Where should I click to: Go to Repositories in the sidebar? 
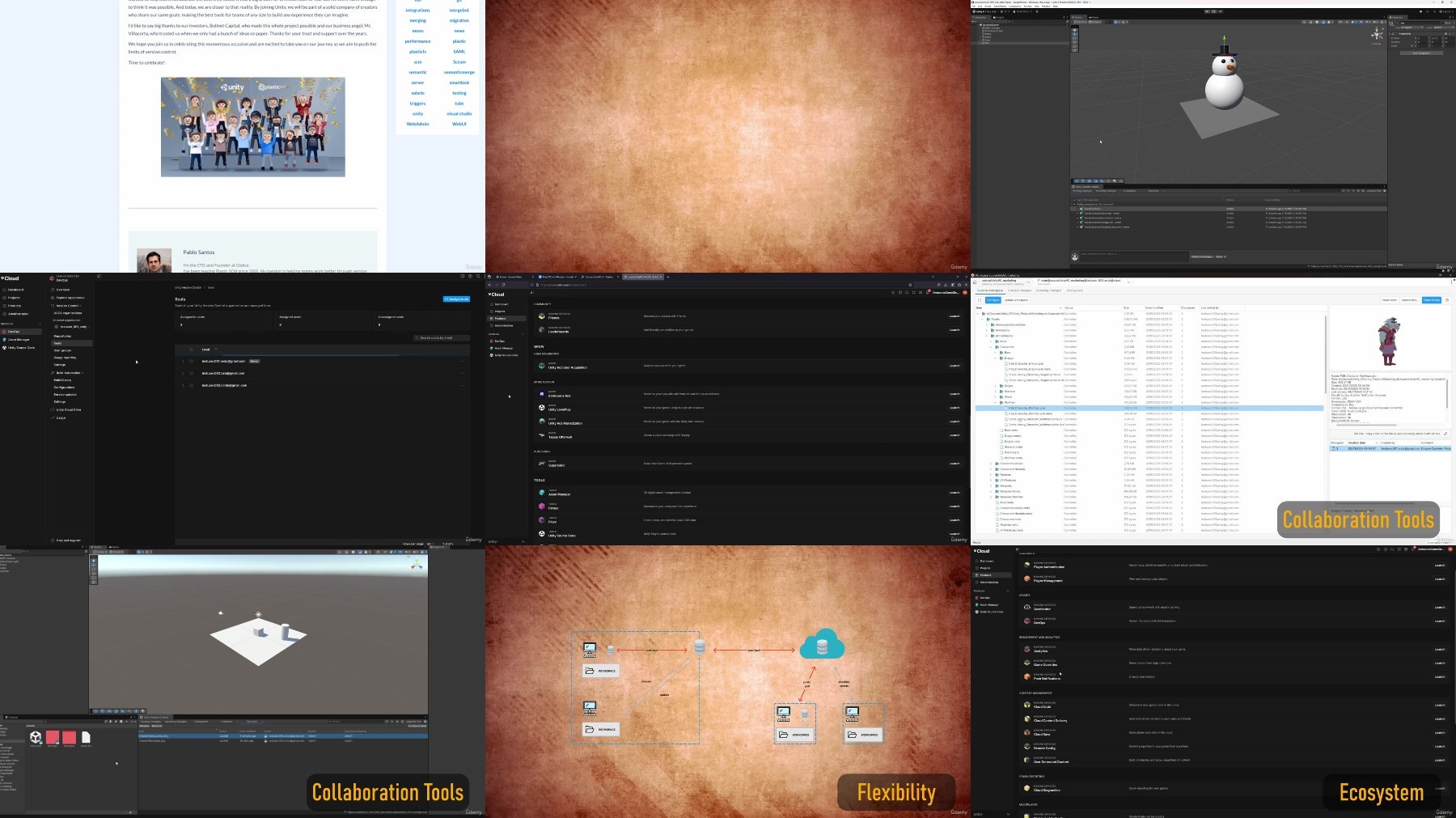62,336
